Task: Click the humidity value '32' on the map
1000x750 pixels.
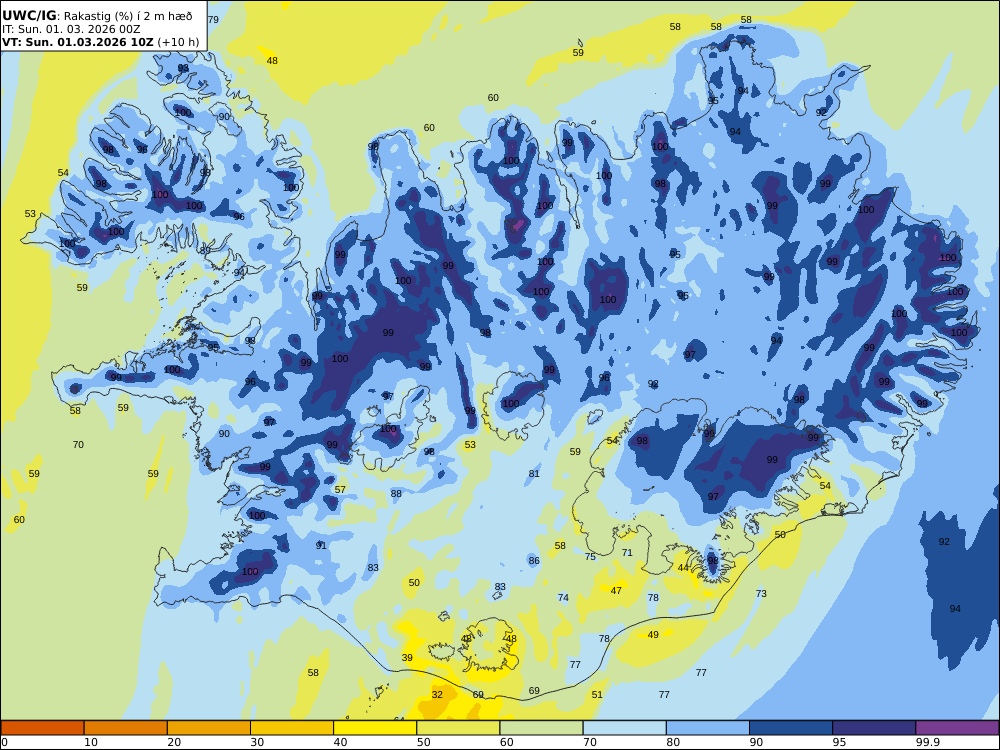Action: tap(437, 695)
